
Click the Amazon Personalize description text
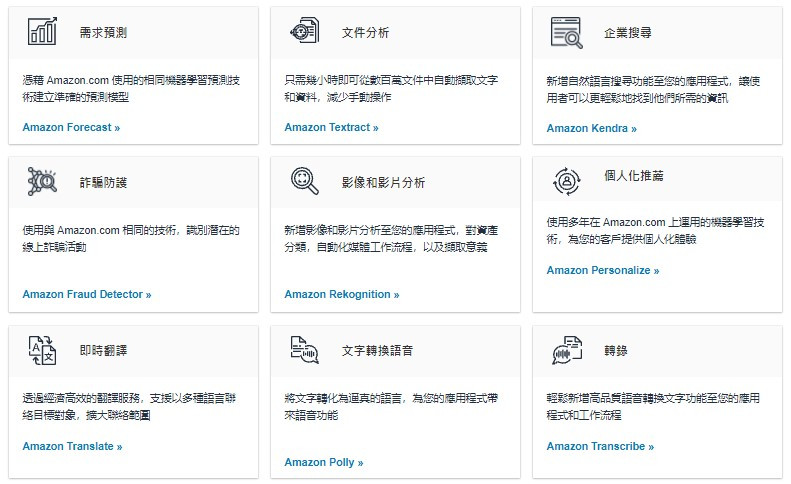coord(656,231)
